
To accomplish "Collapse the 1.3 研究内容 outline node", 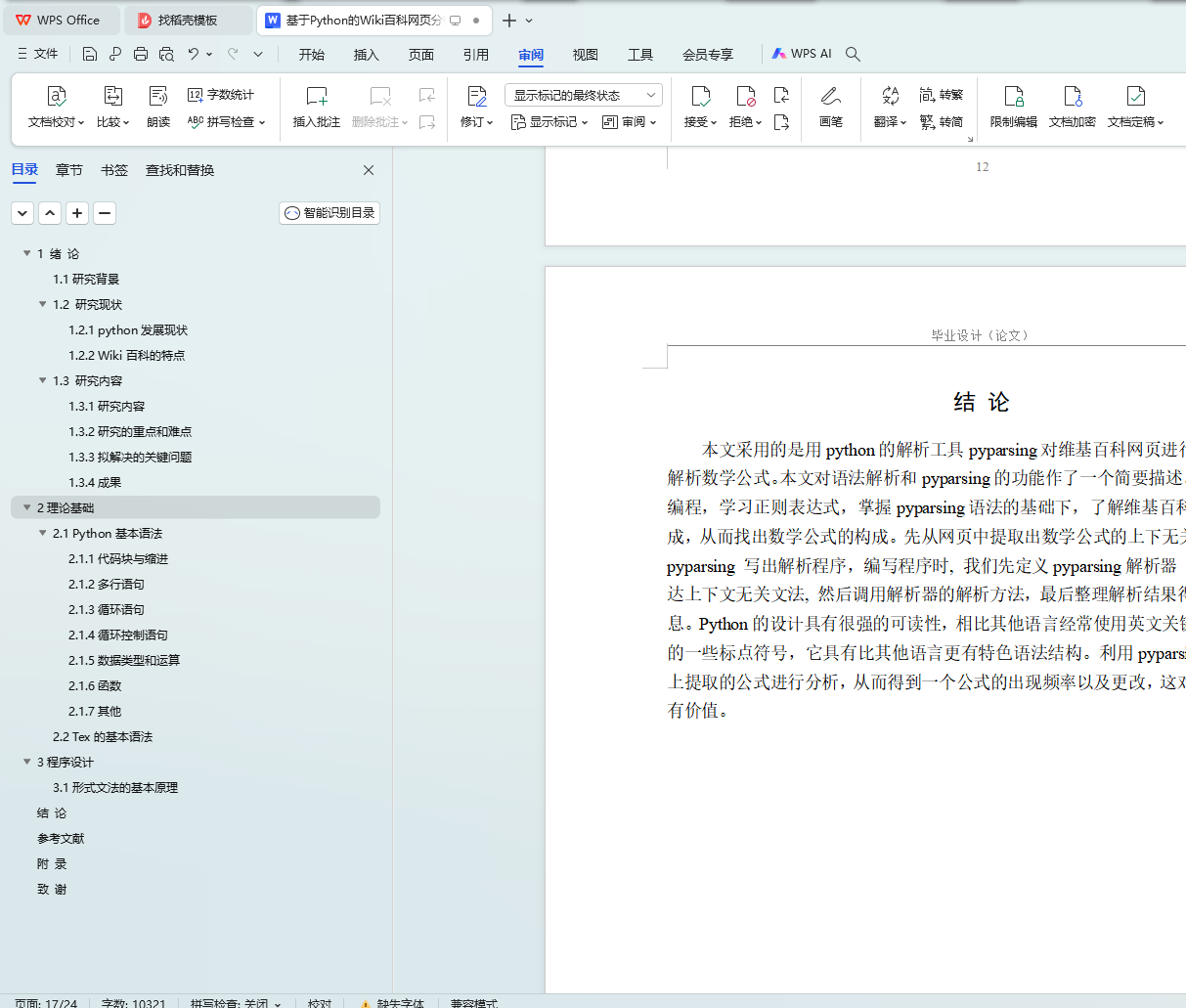I will [x=42, y=380].
